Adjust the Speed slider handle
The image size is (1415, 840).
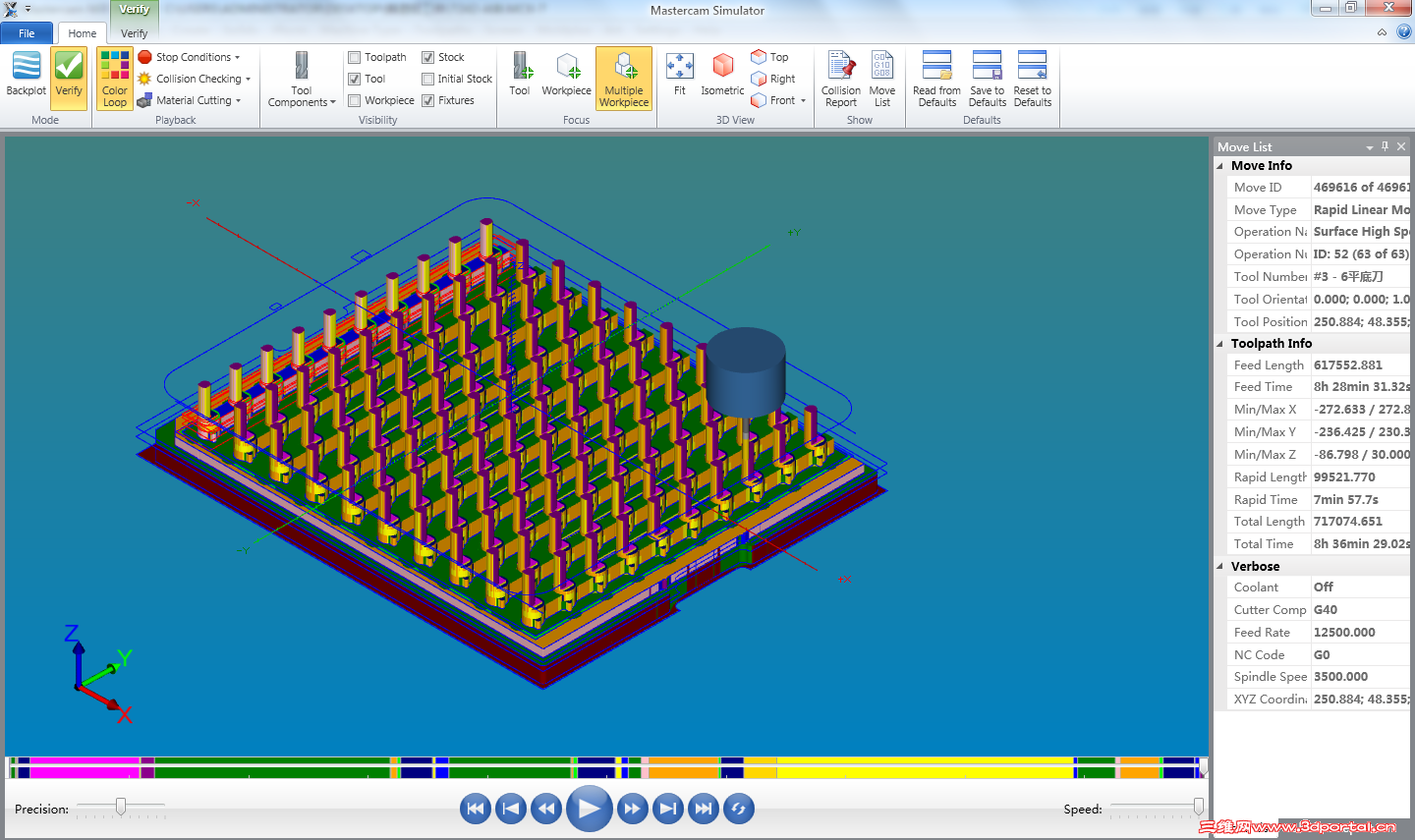[1199, 807]
